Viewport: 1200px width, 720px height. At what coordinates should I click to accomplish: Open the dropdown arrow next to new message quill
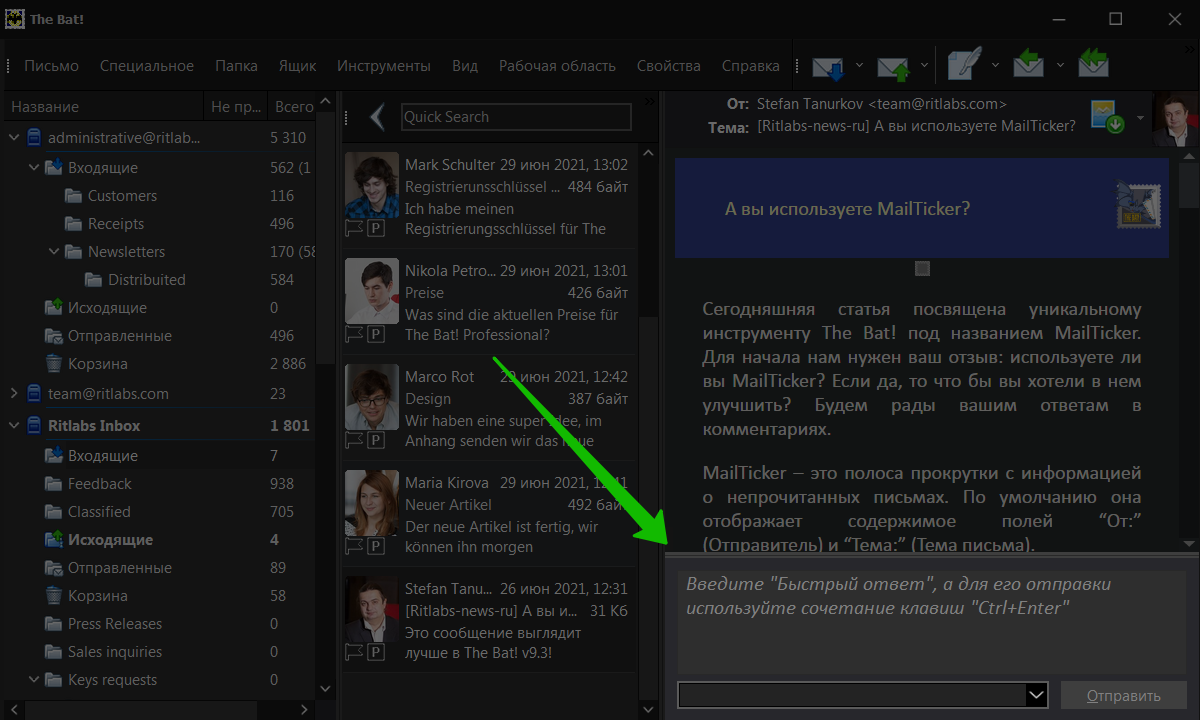click(995, 66)
